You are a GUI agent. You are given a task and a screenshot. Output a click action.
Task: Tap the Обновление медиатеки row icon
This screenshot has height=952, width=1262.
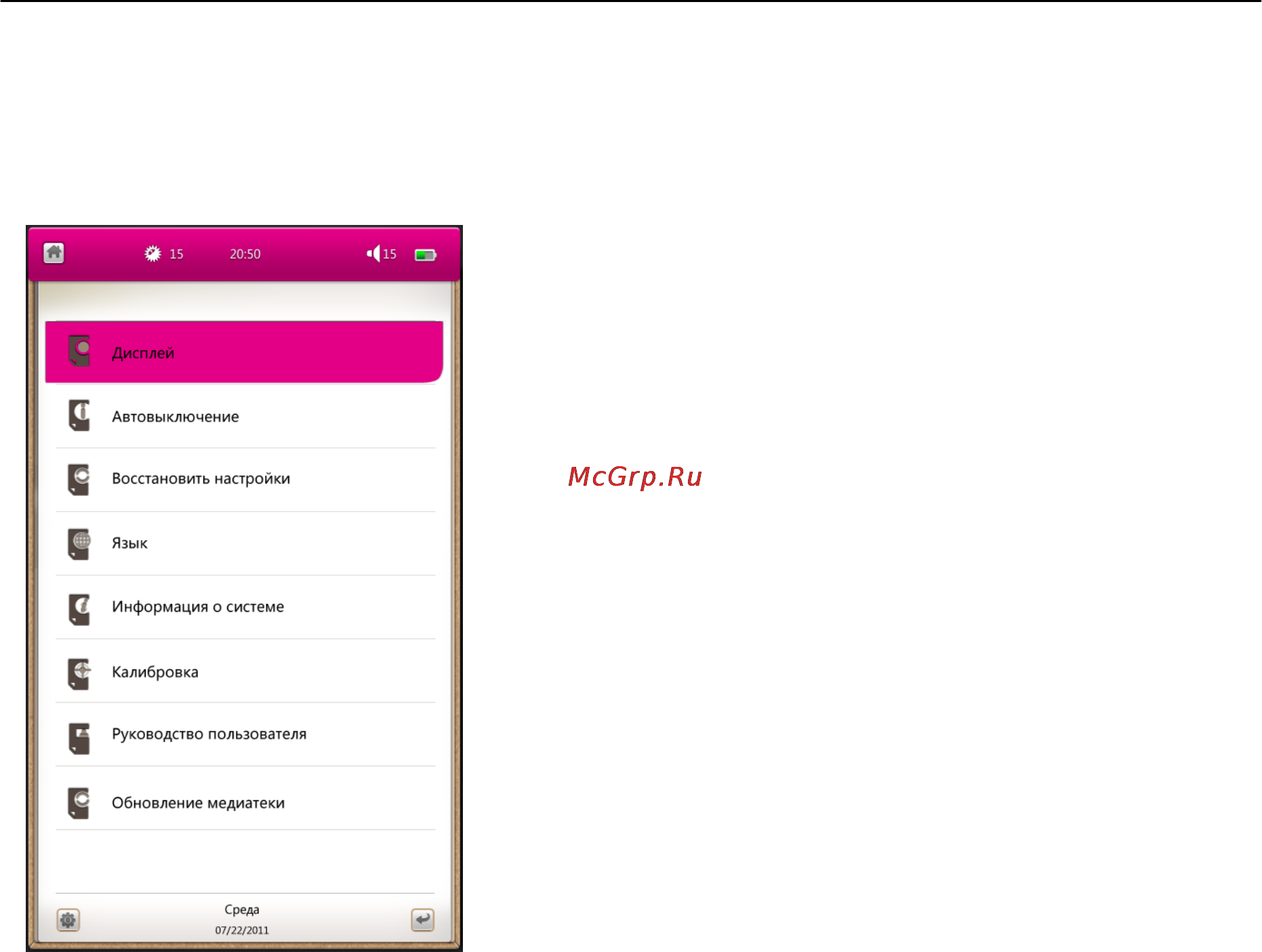point(79,802)
